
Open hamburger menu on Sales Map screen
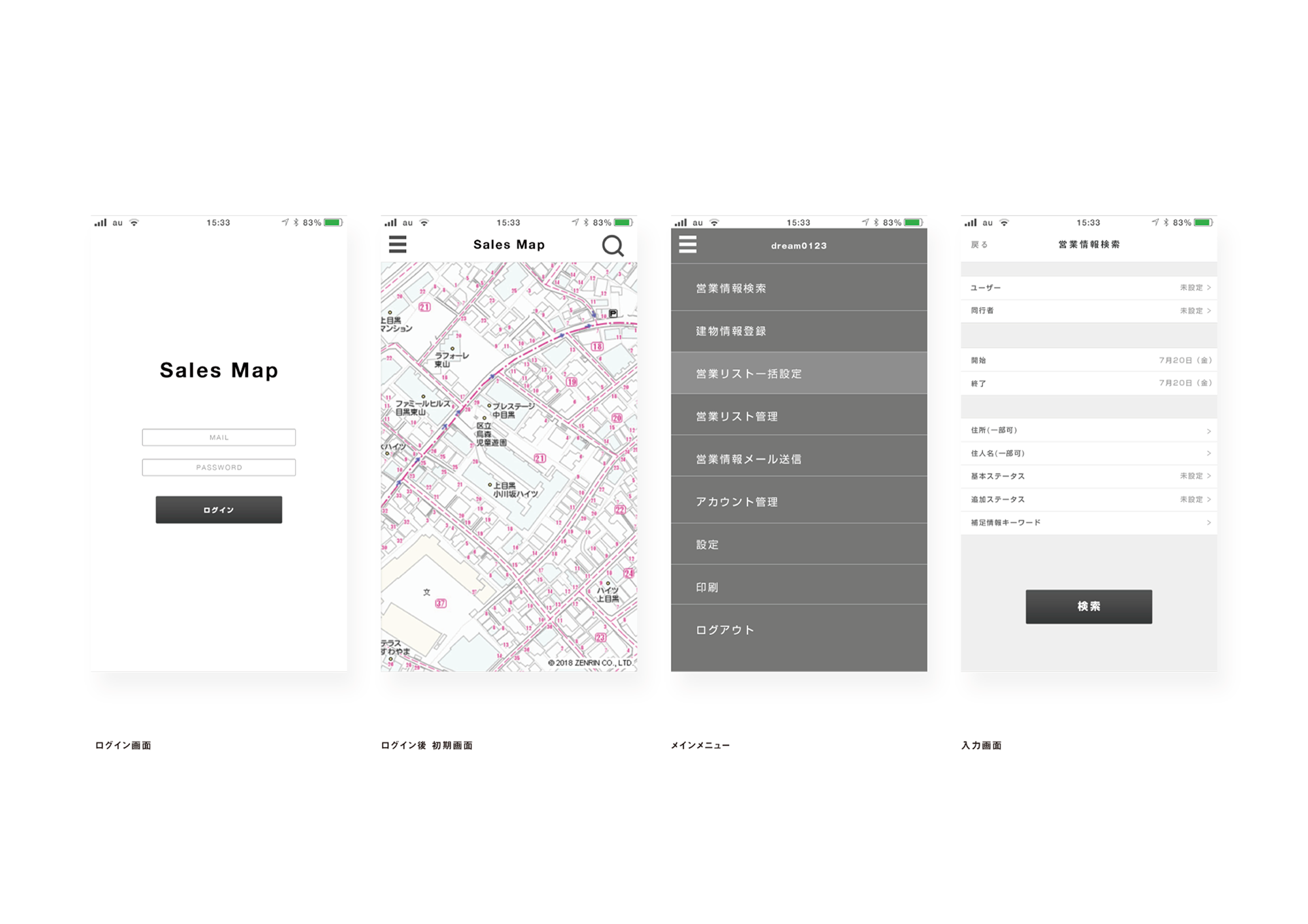[397, 244]
